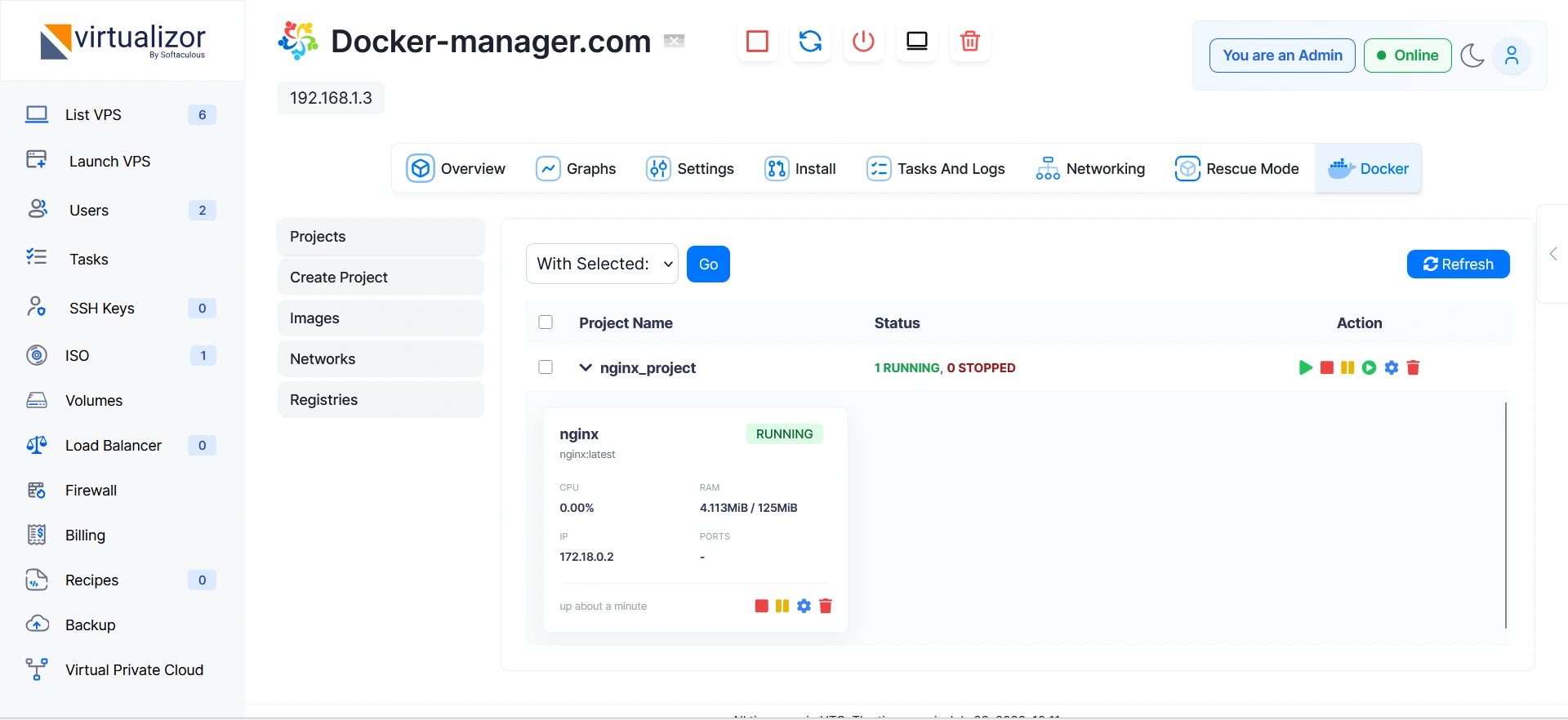Viewport: 1568px width, 720px height.
Task: Restart nginx_project with the green circular icon
Action: [x=1370, y=368]
